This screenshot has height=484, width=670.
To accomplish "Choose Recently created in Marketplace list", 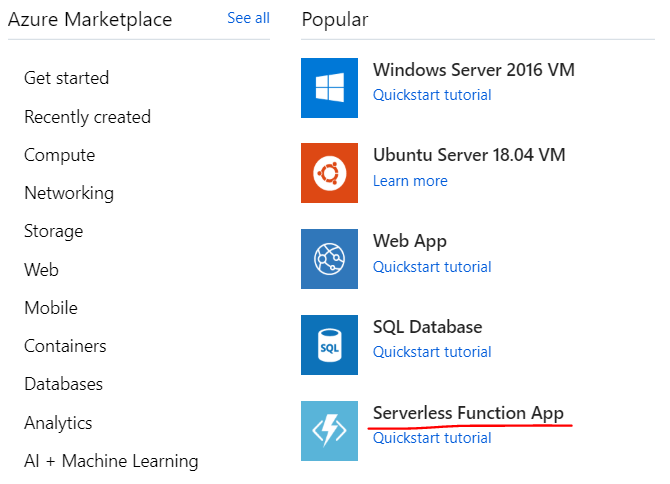I will click(x=87, y=117).
